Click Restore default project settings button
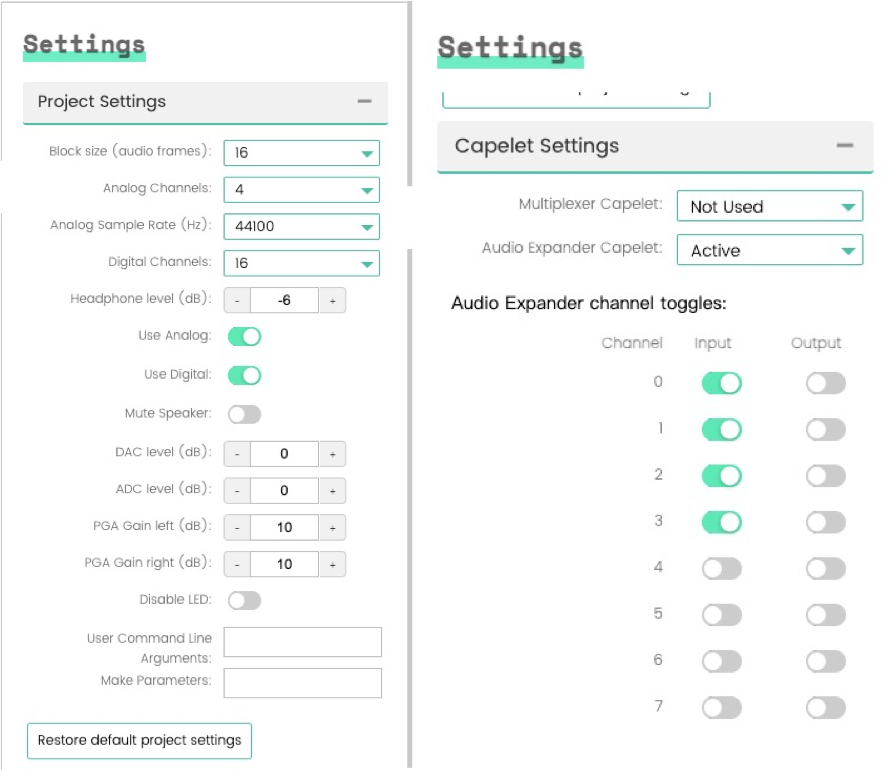 tap(139, 741)
